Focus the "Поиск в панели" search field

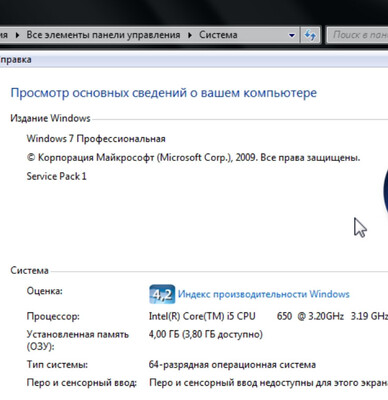tap(357, 35)
